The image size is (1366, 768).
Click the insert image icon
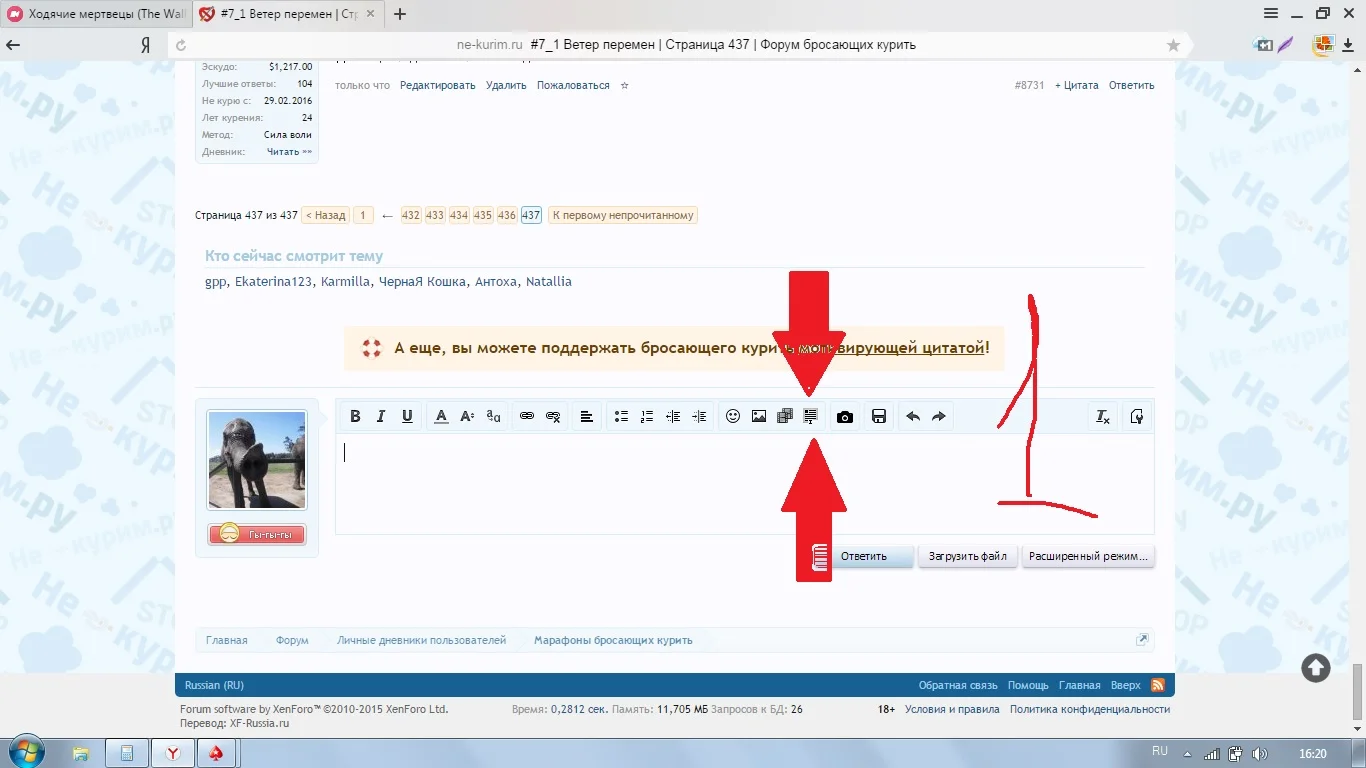tap(759, 417)
